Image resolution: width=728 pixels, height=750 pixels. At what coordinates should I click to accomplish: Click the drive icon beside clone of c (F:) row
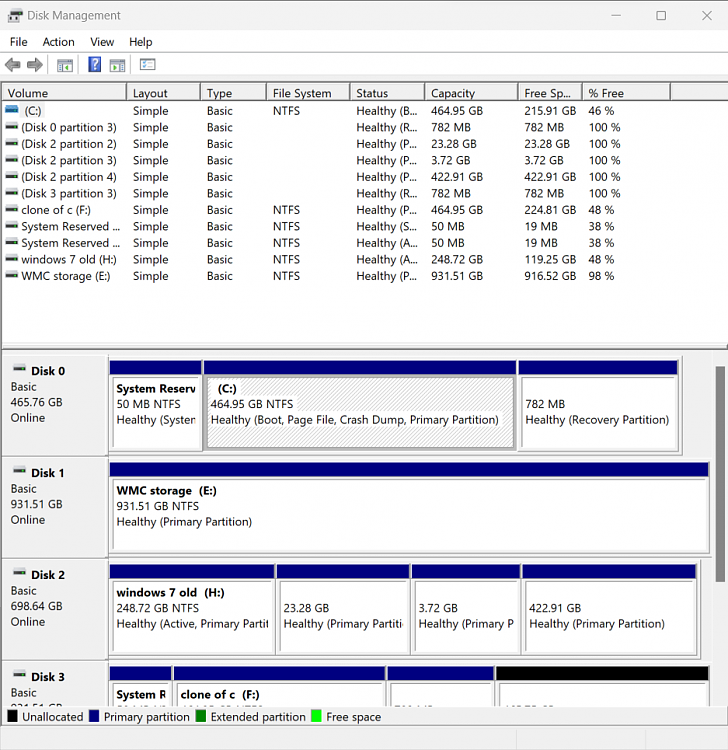click(x=12, y=209)
